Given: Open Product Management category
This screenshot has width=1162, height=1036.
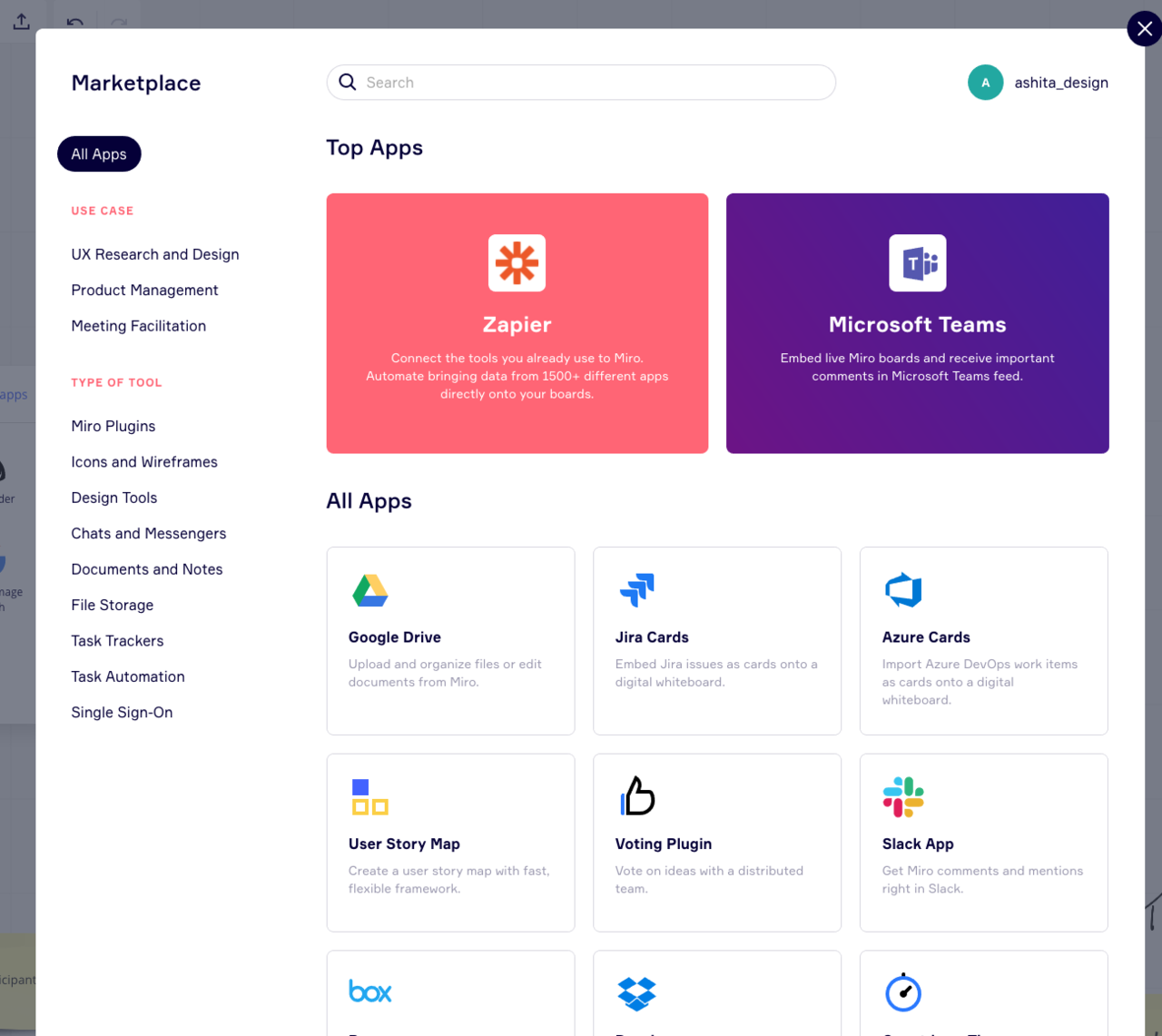Looking at the screenshot, I should coord(144,291).
